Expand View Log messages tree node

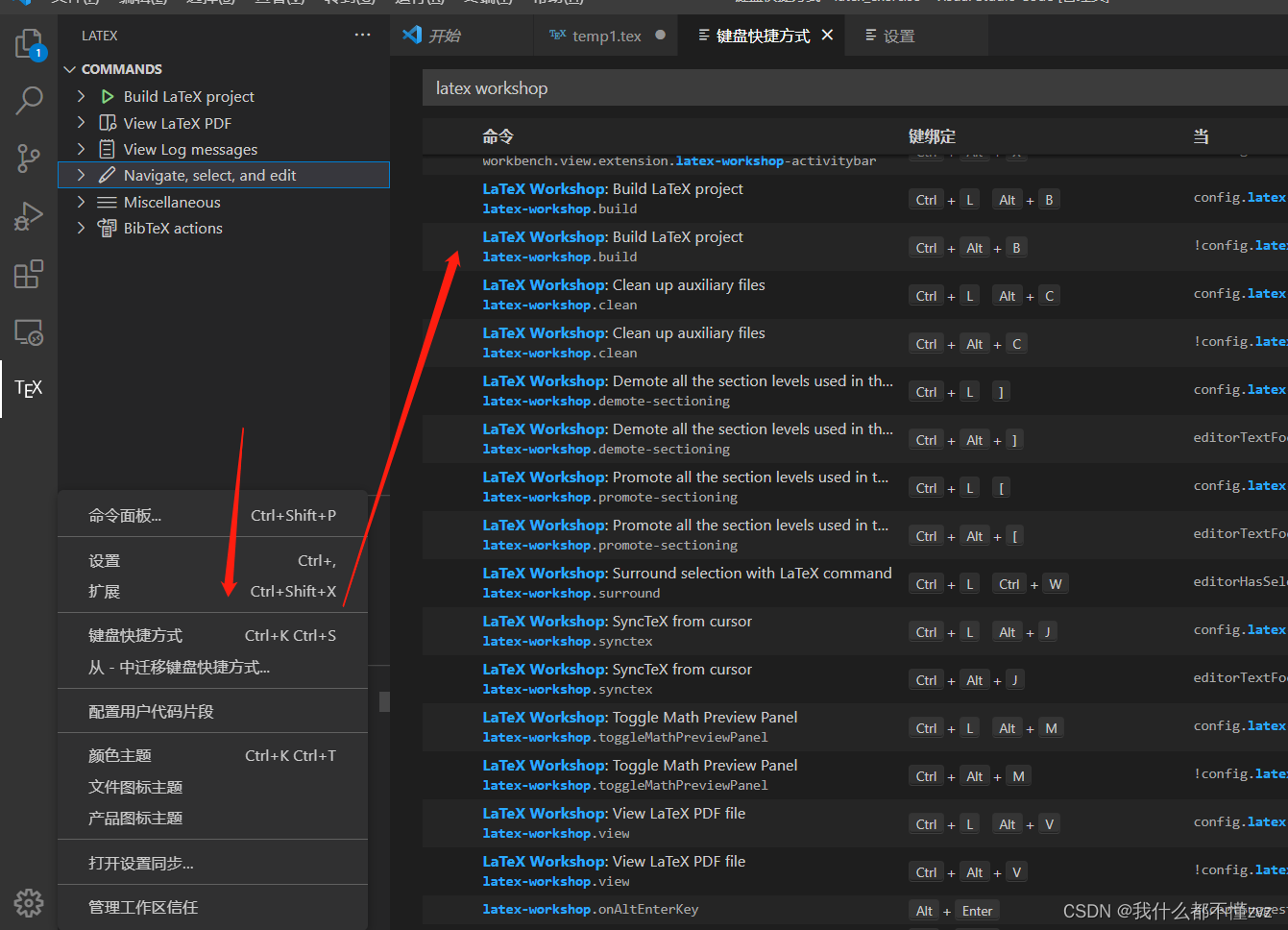(82, 149)
